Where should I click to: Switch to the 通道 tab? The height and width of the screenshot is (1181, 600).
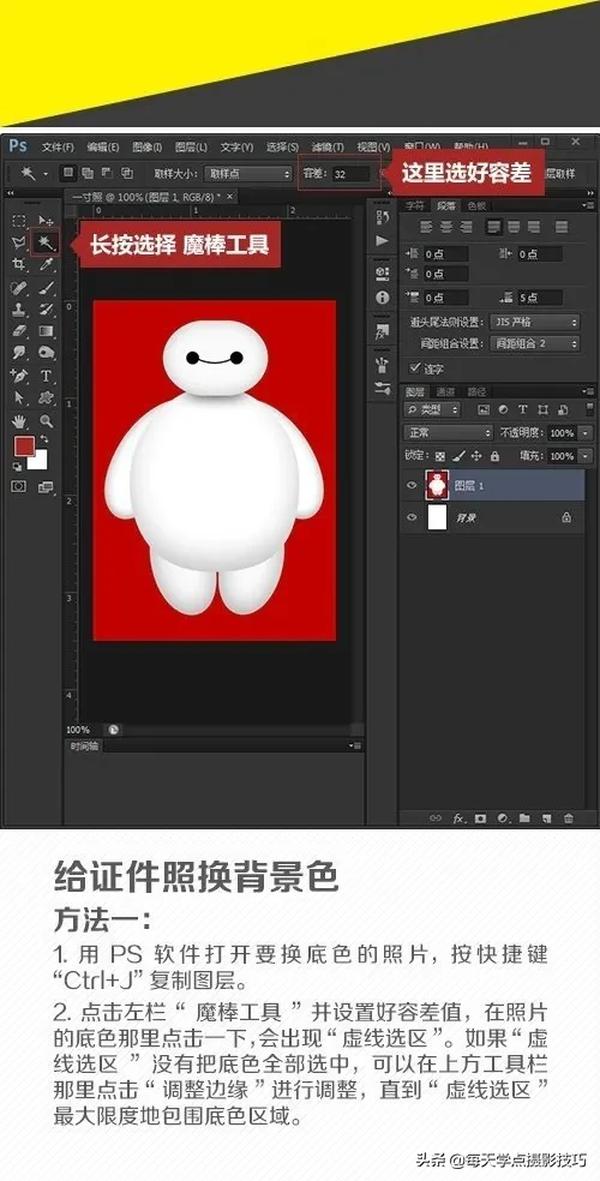(x=446, y=392)
